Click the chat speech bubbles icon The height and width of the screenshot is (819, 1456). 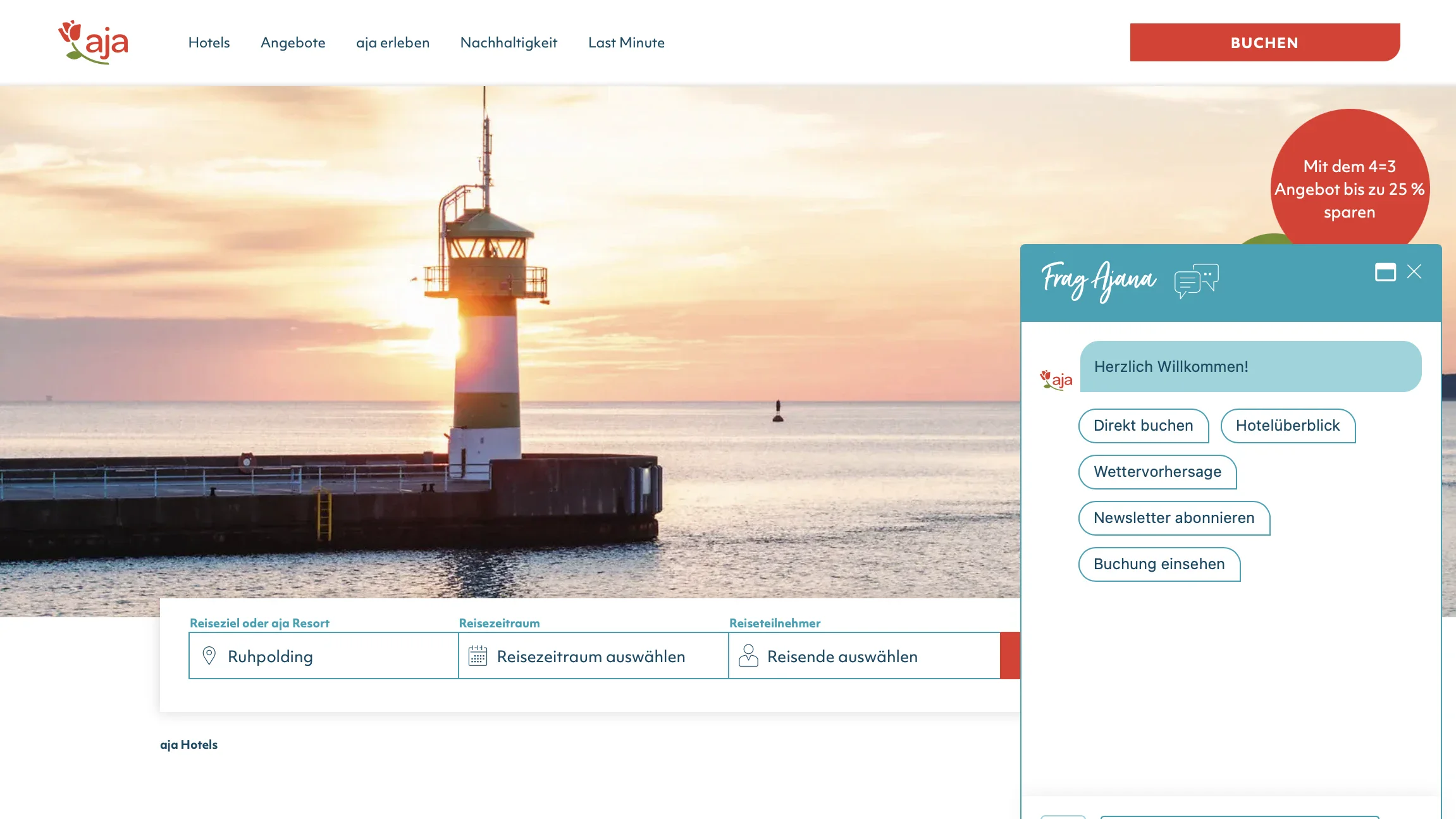pos(1196,281)
